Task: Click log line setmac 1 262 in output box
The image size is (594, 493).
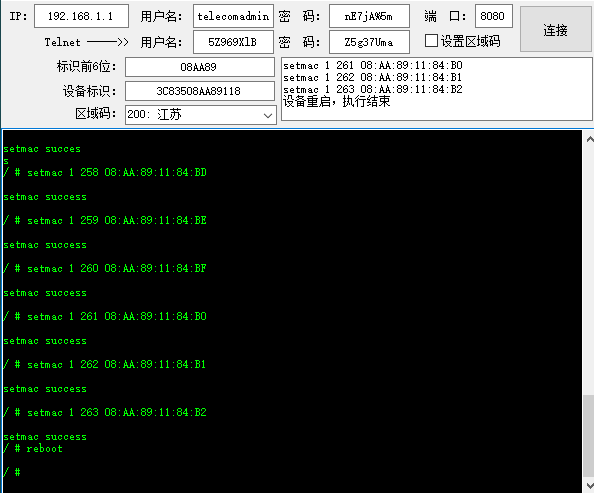Action: pyautogui.click(x=373, y=77)
